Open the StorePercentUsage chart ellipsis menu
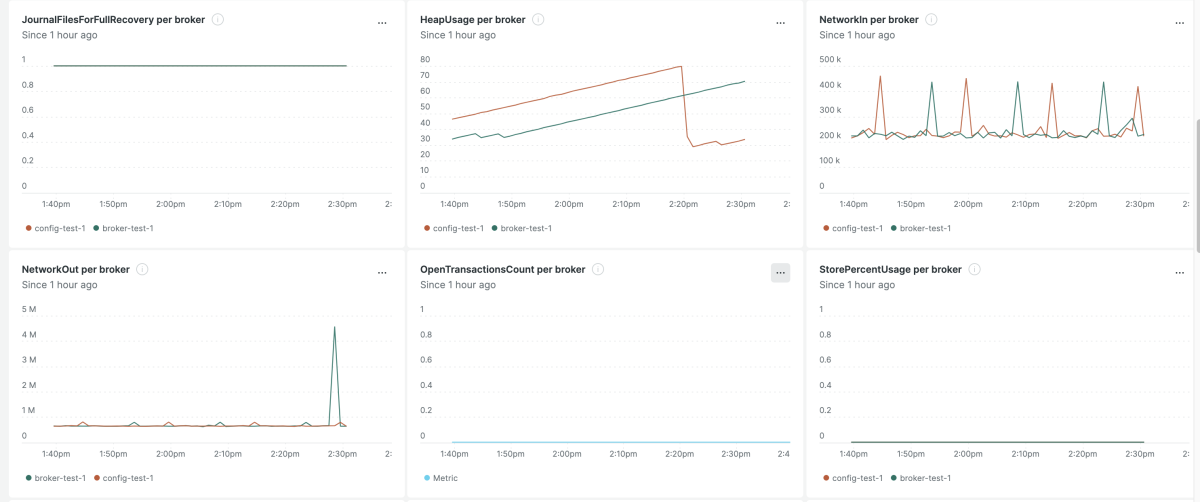 tap(1179, 273)
